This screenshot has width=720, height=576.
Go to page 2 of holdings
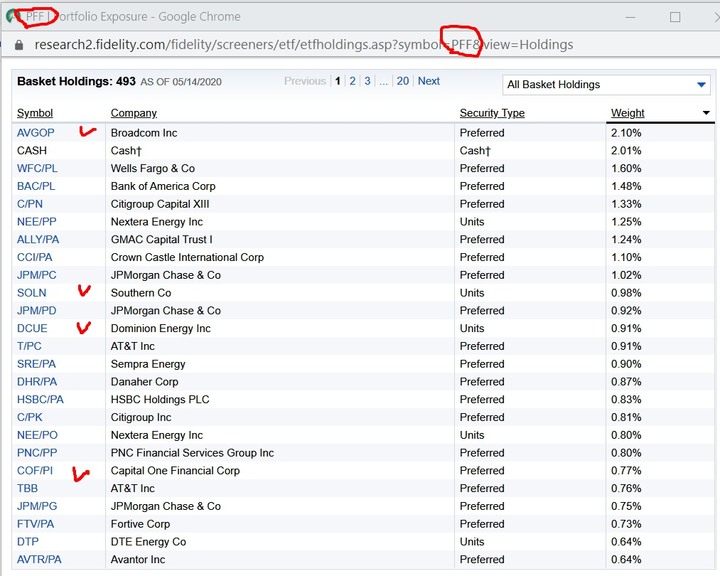coord(352,81)
